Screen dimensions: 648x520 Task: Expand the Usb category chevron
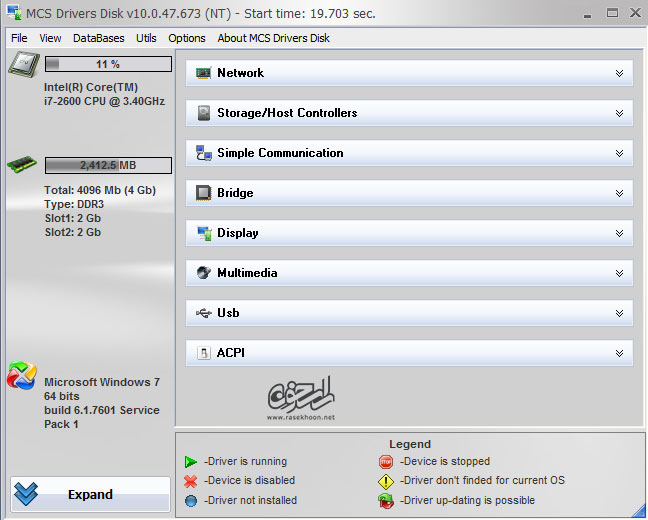619,313
